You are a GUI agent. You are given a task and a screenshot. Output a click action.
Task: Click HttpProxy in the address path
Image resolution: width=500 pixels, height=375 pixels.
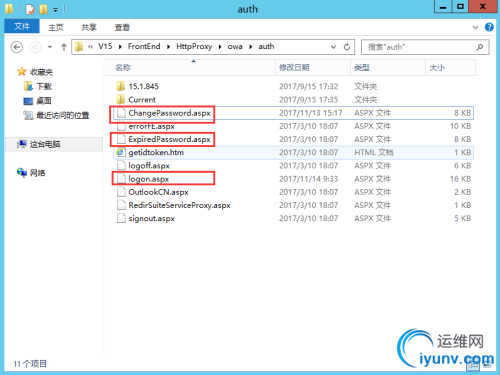[194, 46]
